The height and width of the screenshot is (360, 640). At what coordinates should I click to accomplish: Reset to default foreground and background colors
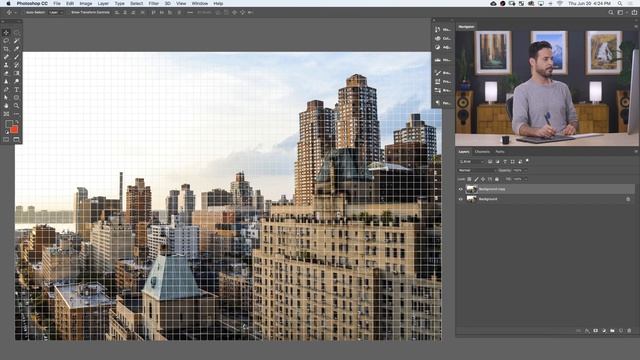[7, 132]
